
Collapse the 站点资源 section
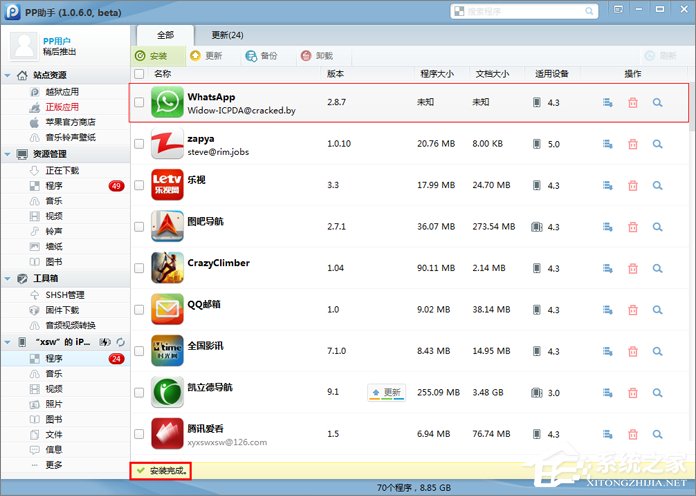point(9,76)
